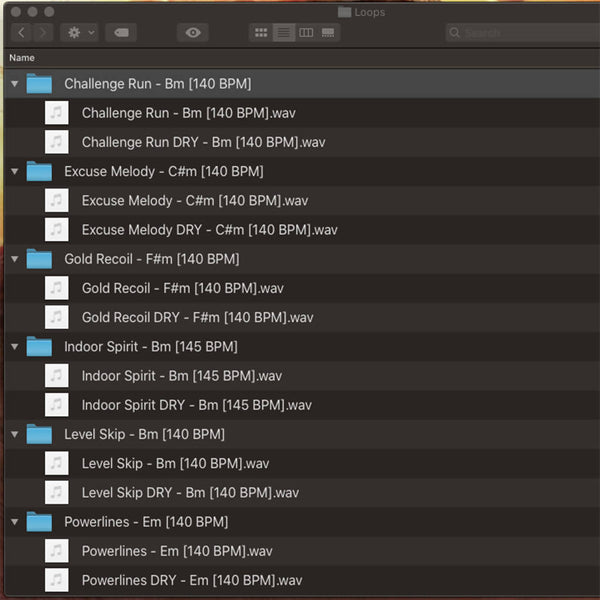Select the Indoor Spirit folder icon
This screenshot has width=600, height=600.
[x=39, y=347]
